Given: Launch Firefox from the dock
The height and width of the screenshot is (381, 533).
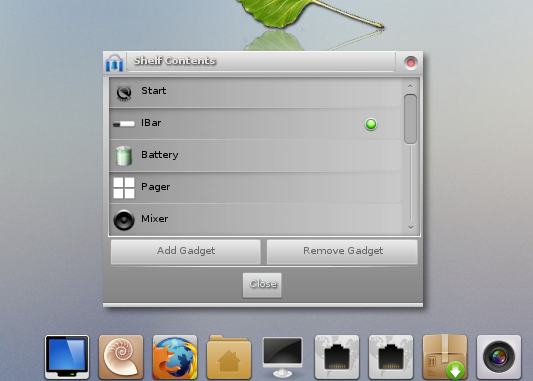Looking at the screenshot, I should [175, 357].
